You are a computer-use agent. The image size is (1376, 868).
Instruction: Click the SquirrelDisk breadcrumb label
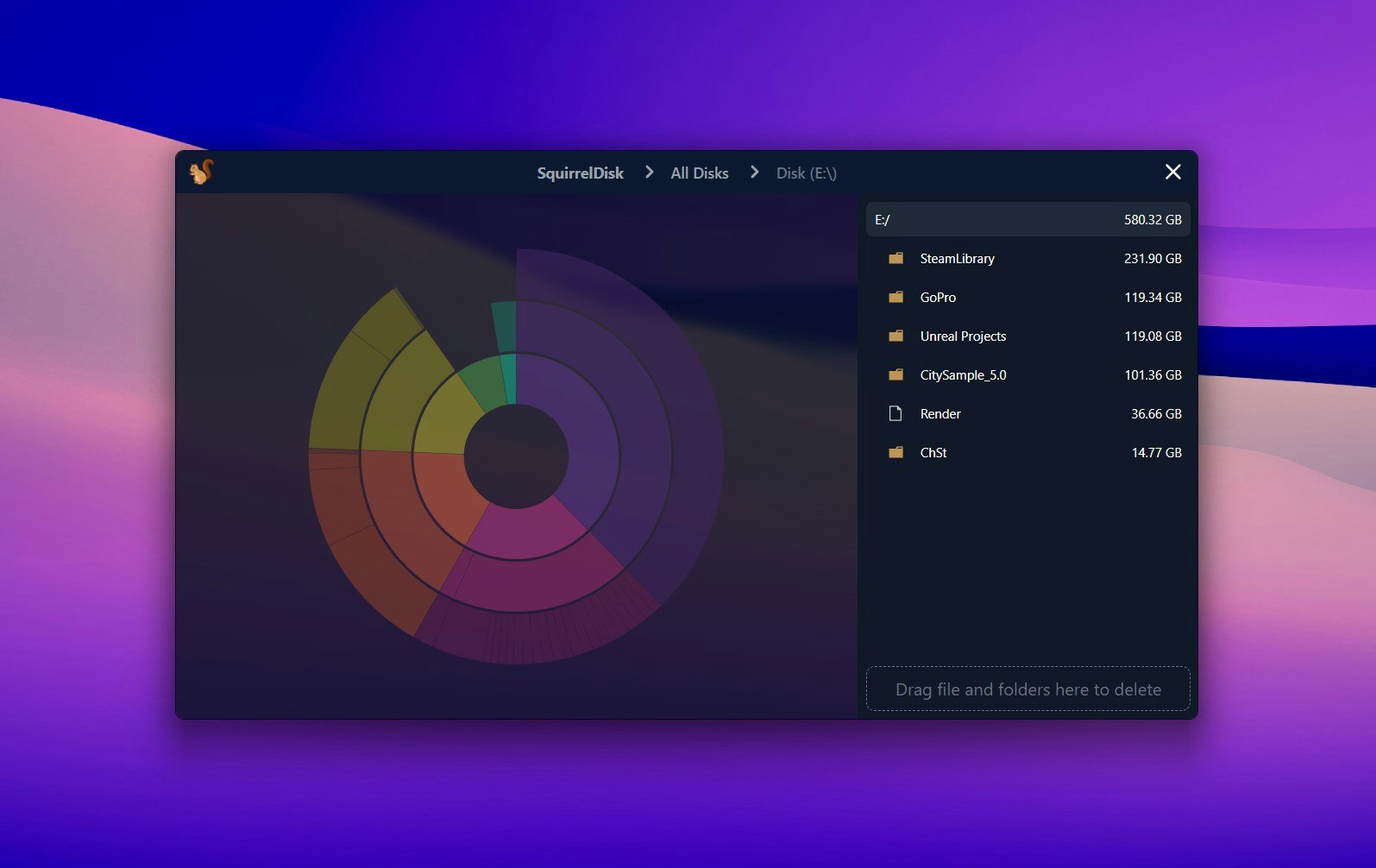coord(580,173)
